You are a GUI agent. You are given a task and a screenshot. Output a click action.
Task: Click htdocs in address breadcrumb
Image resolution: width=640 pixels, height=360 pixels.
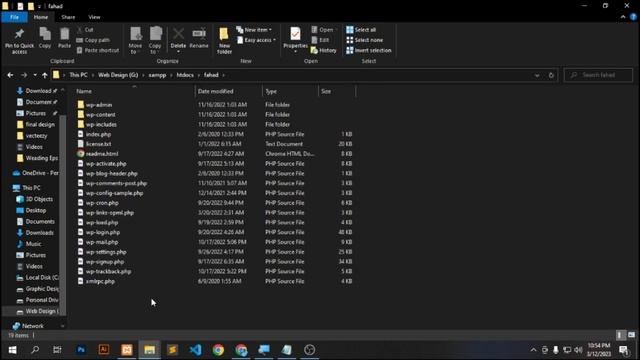[185, 75]
